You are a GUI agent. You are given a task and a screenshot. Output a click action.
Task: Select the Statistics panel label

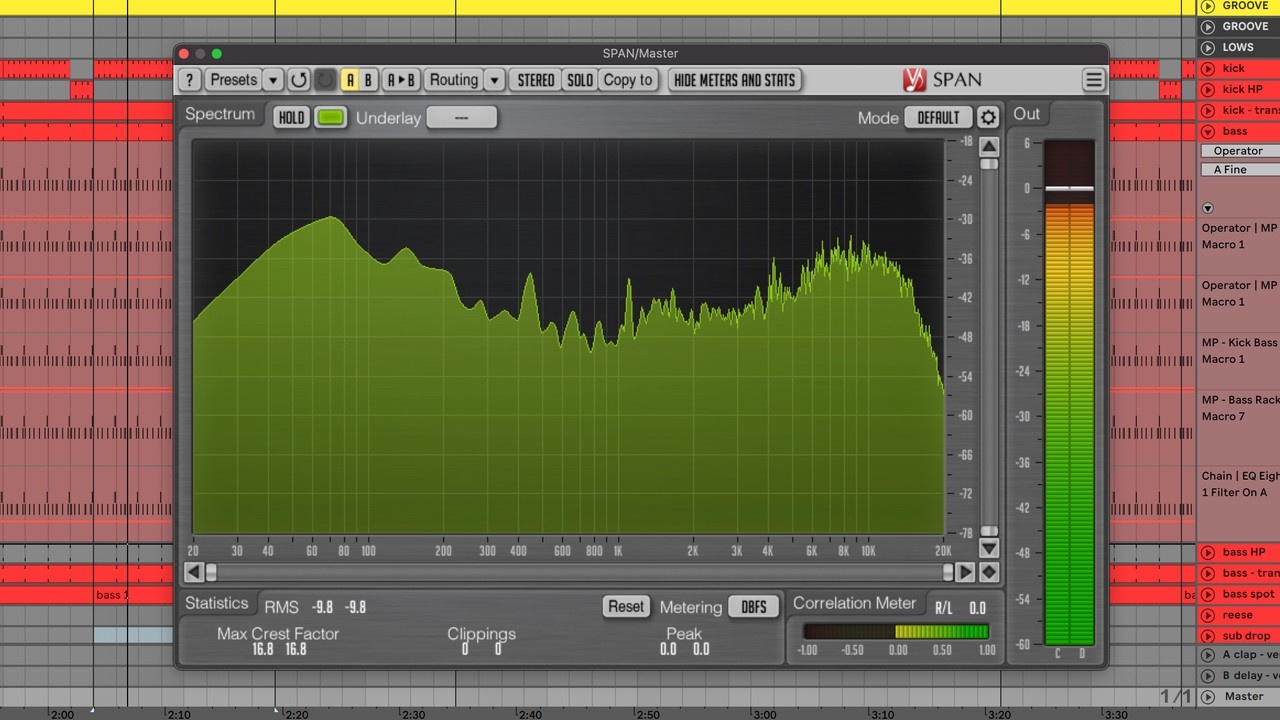pyautogui.click(x=216, y=603)
